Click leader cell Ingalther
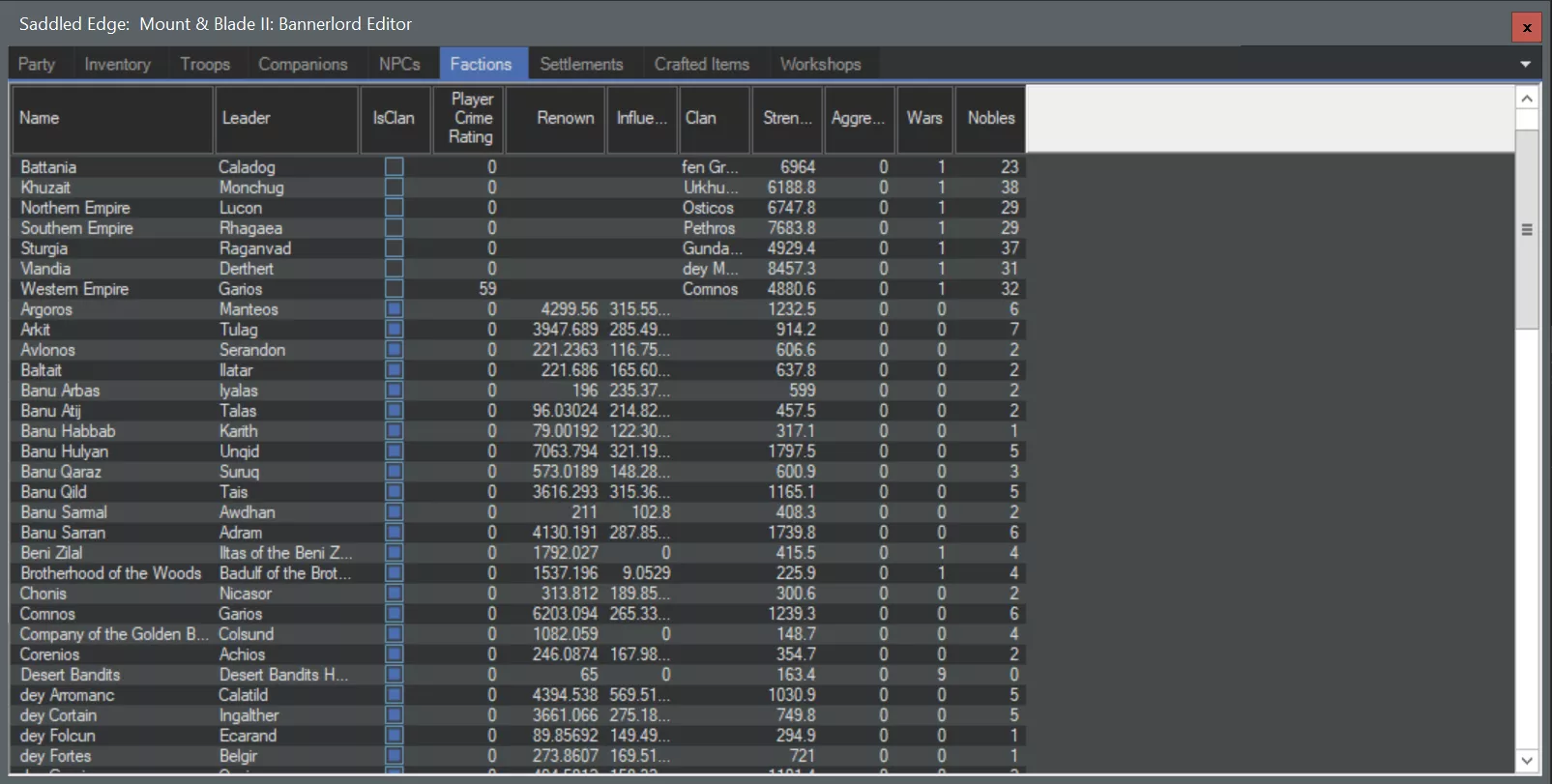The image size is (1552, 784). [x=249, y=715]
